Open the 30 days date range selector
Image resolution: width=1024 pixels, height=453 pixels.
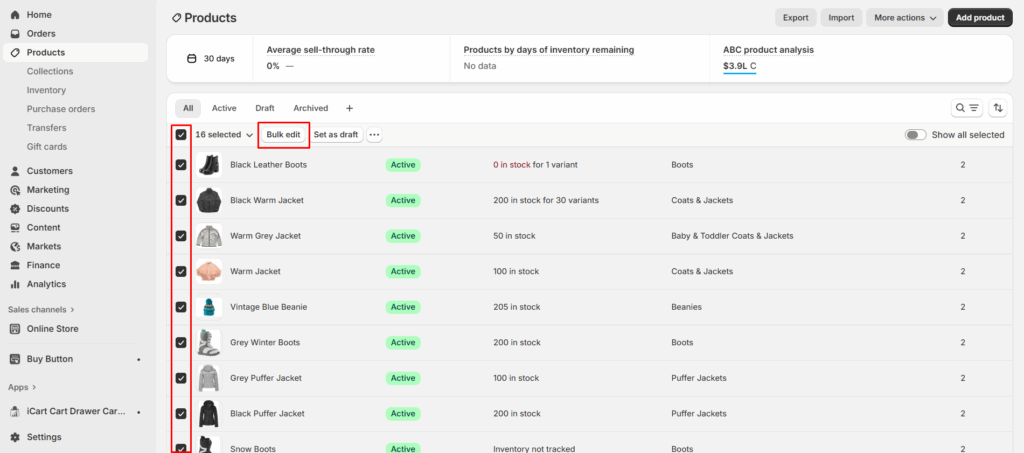211,58
